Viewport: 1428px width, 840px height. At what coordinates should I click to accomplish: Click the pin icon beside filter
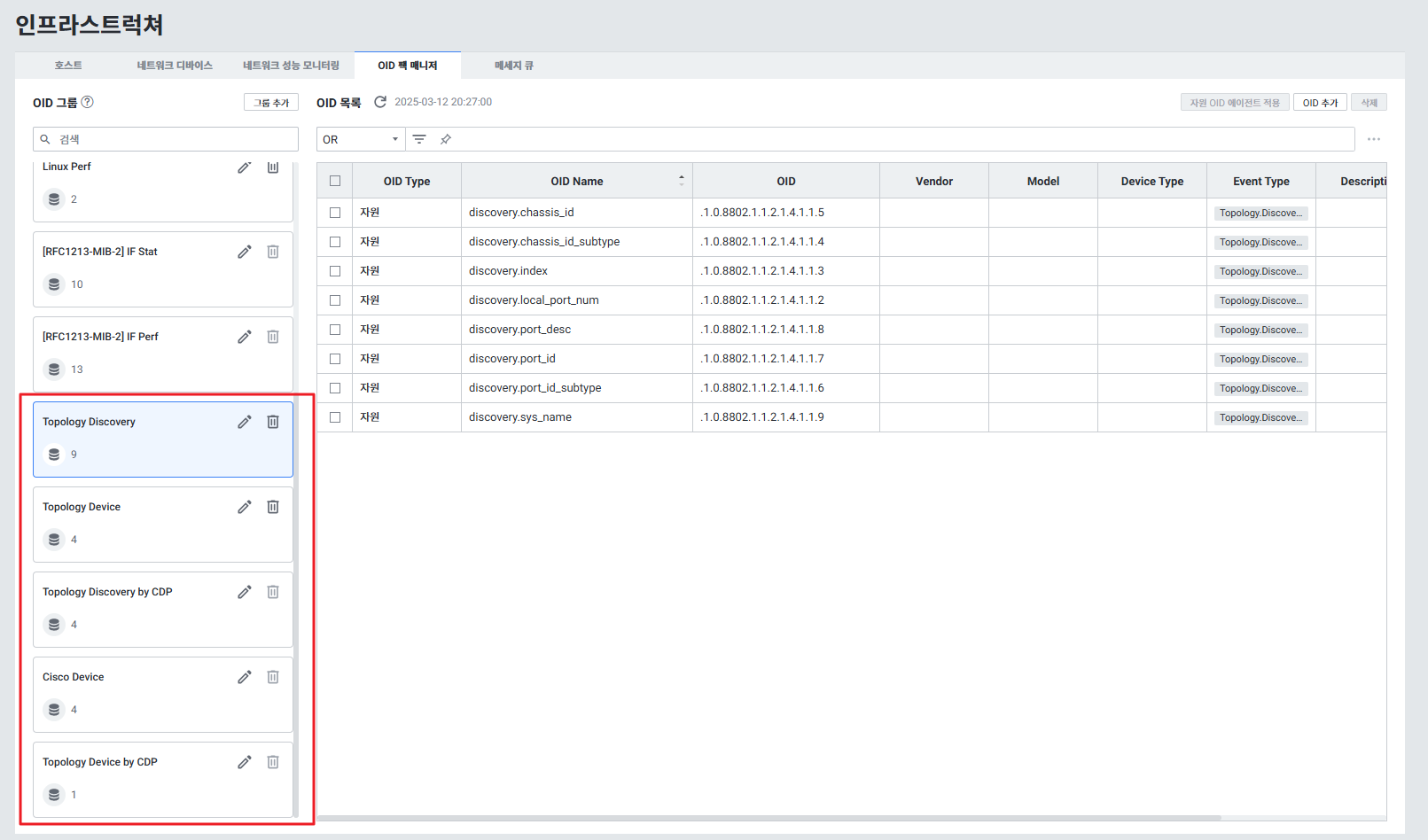coord(446,139)
